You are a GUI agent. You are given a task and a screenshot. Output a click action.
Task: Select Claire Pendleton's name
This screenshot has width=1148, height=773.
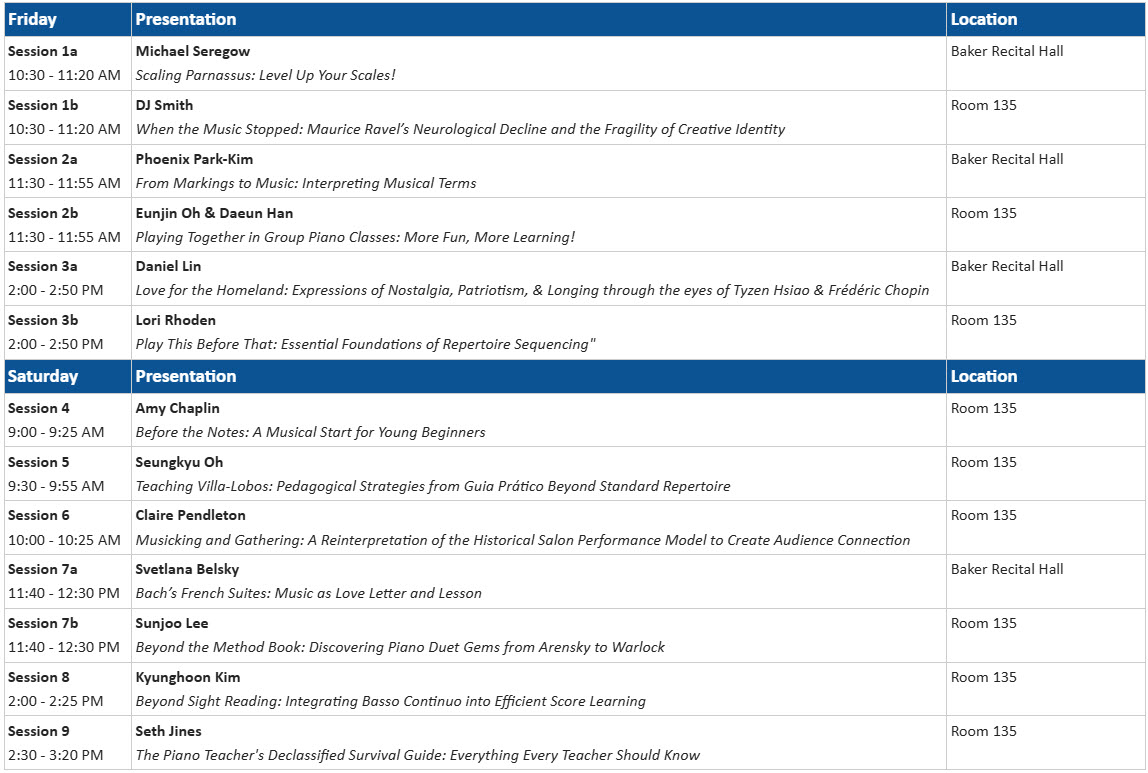pyautogui.click(x=190, y=515)
